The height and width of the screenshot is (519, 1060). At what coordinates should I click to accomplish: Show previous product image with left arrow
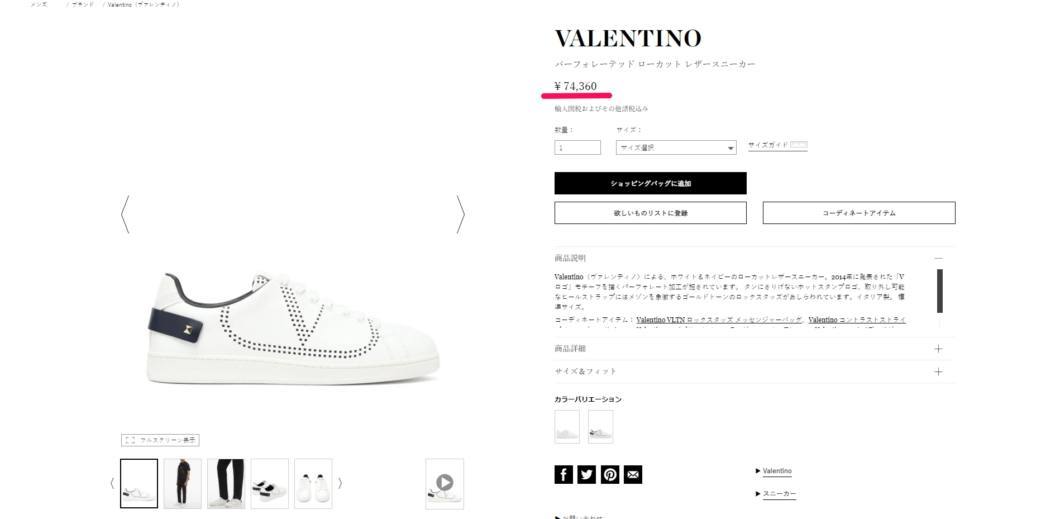point(124,215)
